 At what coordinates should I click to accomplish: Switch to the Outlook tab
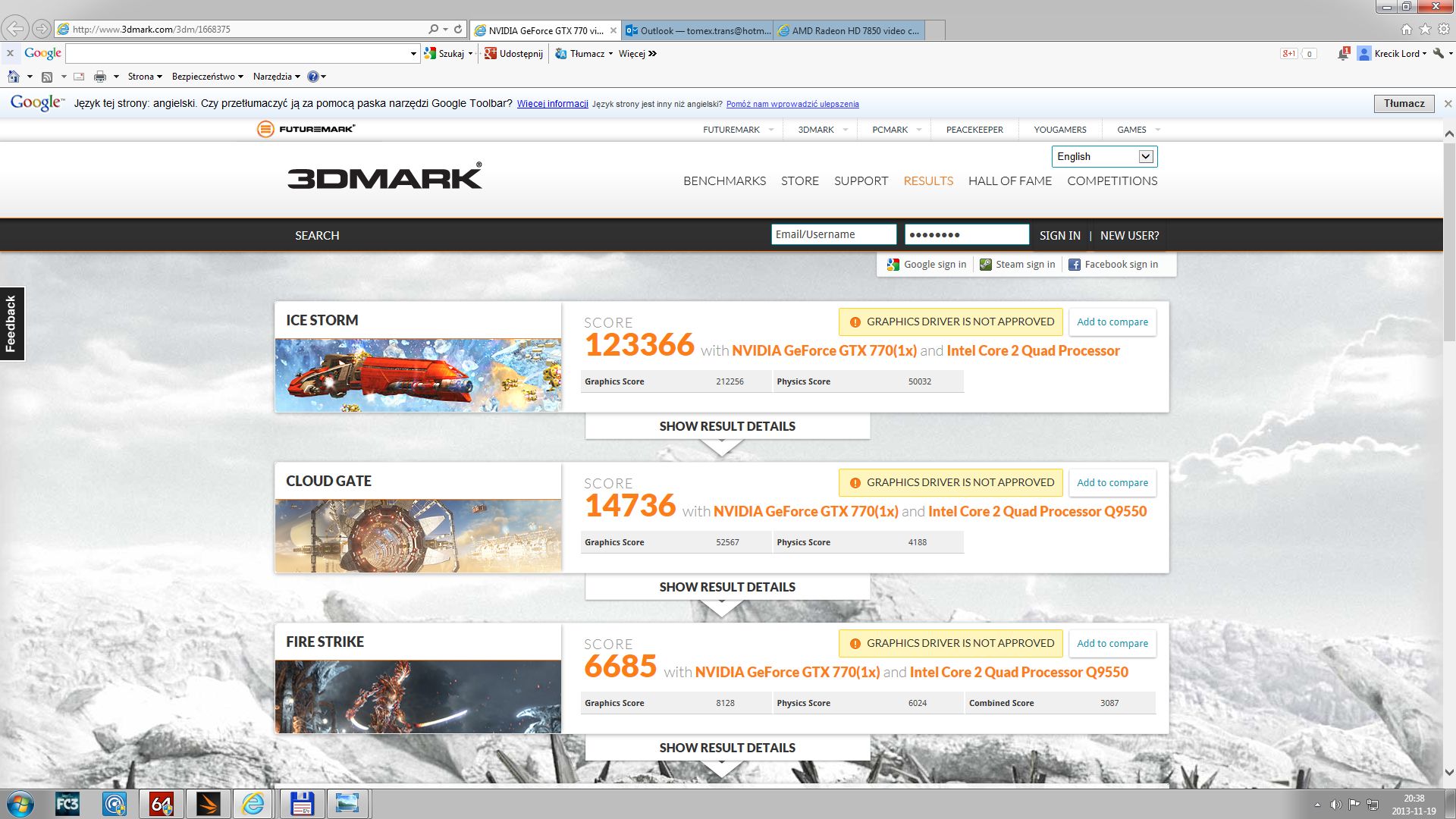tap(698, 30)
